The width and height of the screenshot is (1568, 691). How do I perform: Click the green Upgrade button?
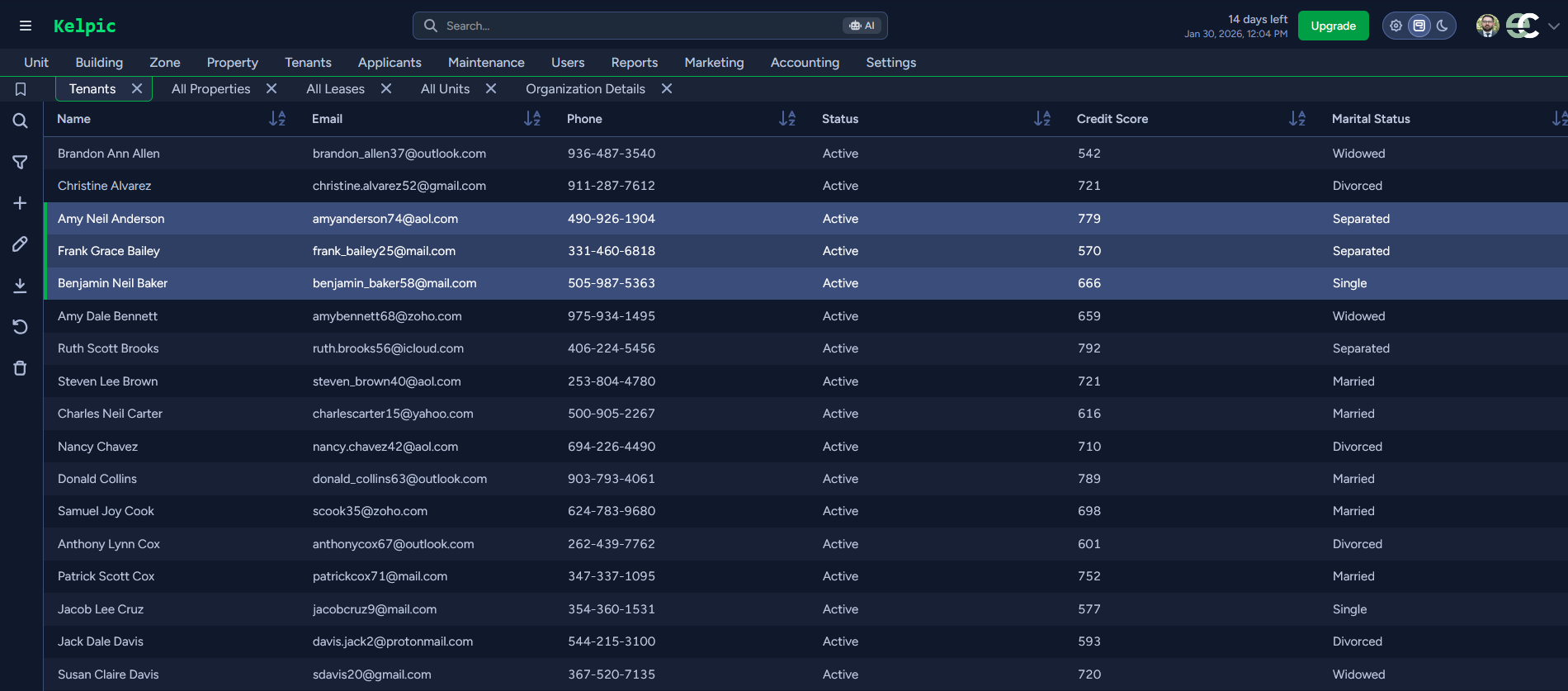pyautogui.click(x=1333, y=26)
